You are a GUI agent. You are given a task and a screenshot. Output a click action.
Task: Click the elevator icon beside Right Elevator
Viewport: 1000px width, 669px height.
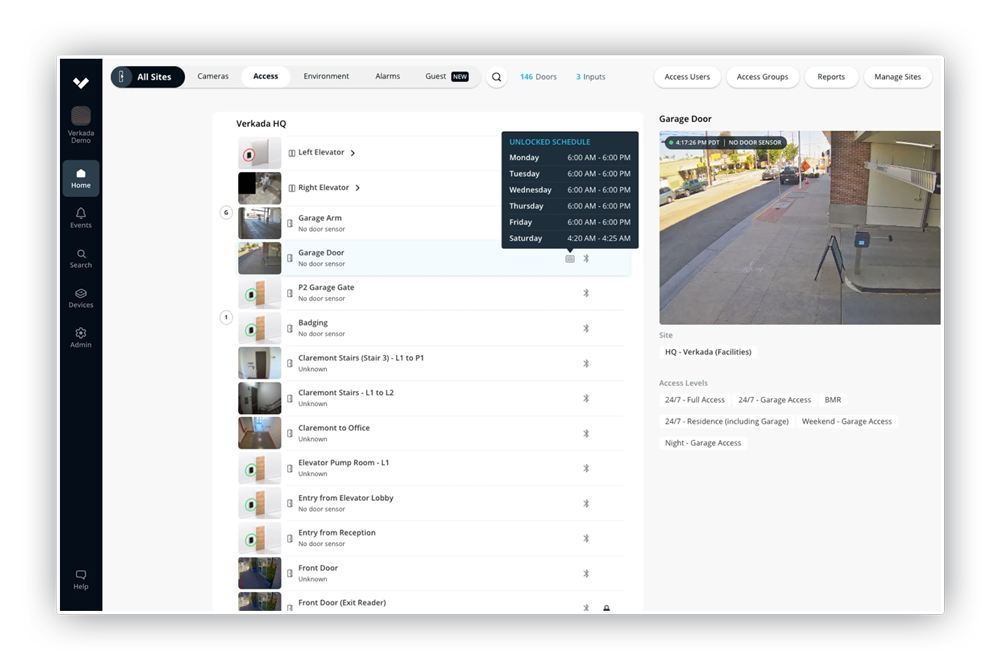[x=291, y=188]
